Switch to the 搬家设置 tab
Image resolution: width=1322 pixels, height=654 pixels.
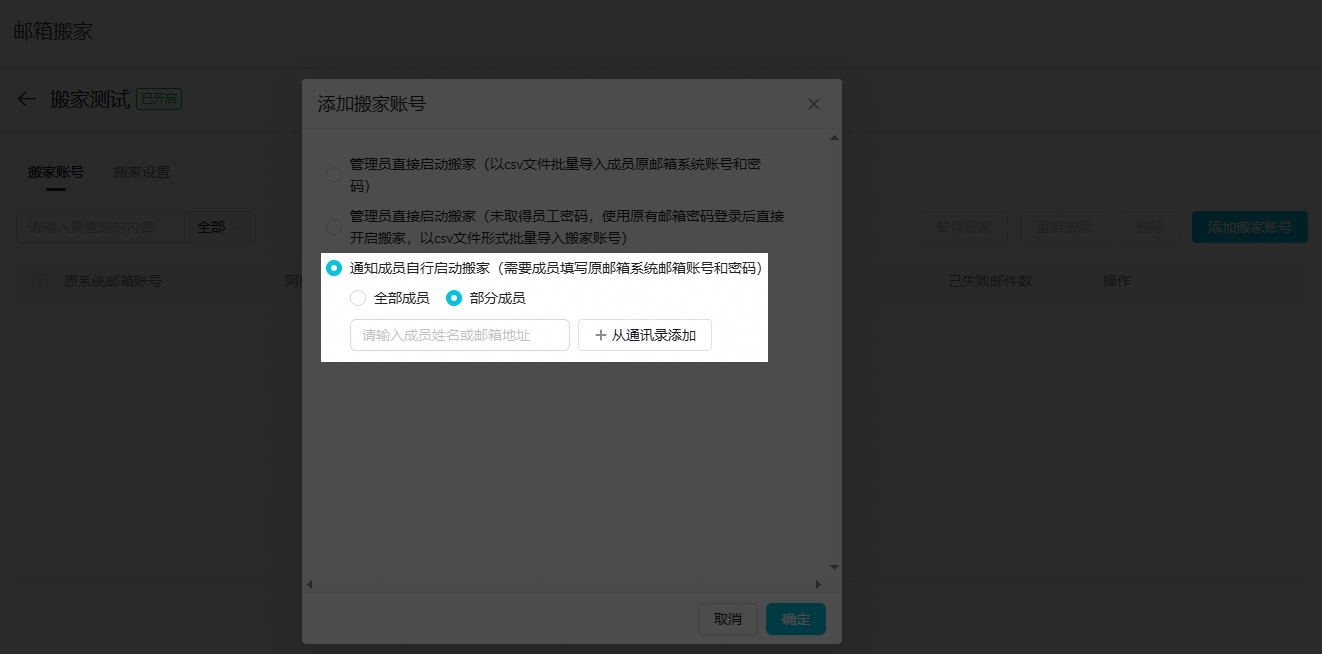pyautogui.click(x=142, y=171)
